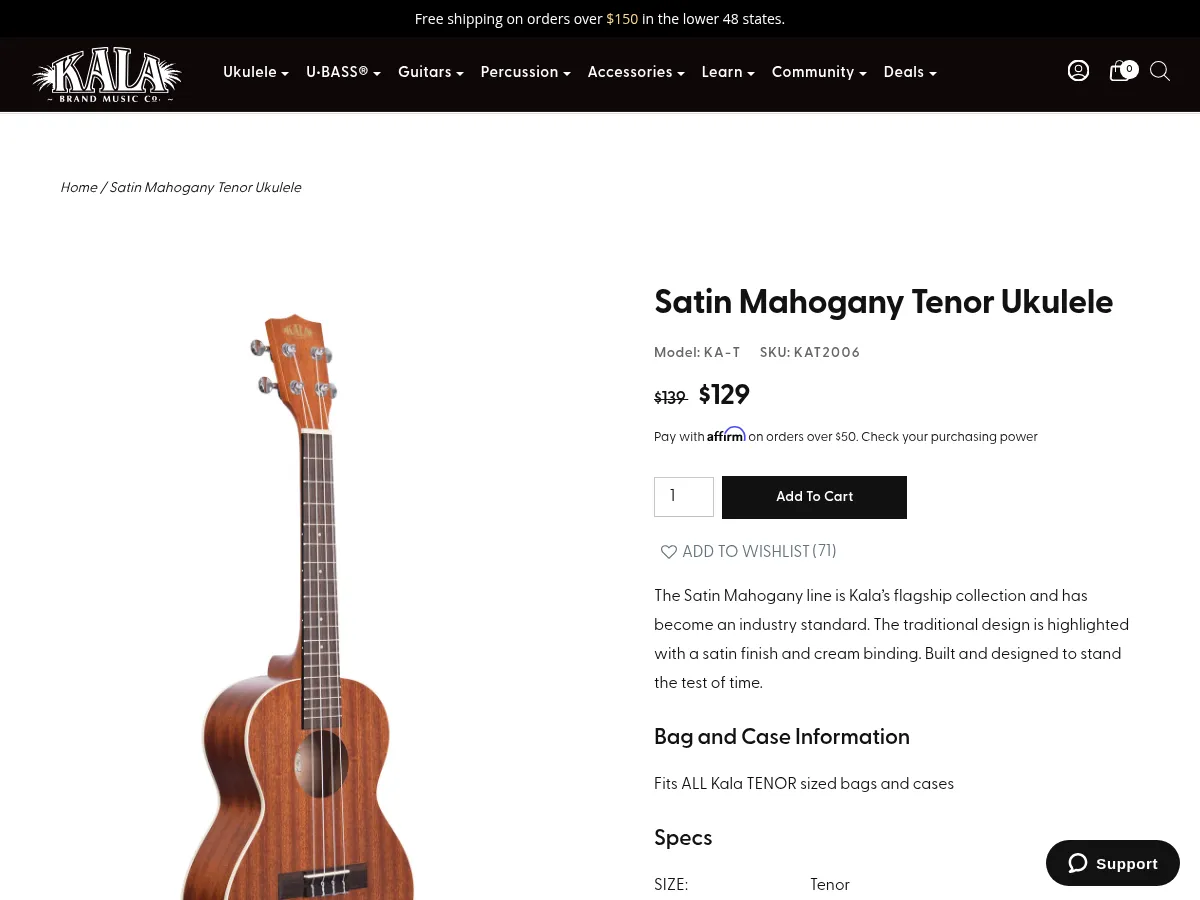Click the Affirm payment logo
This screenshot has width=1200, height=900.
click(x=726, y=435)
